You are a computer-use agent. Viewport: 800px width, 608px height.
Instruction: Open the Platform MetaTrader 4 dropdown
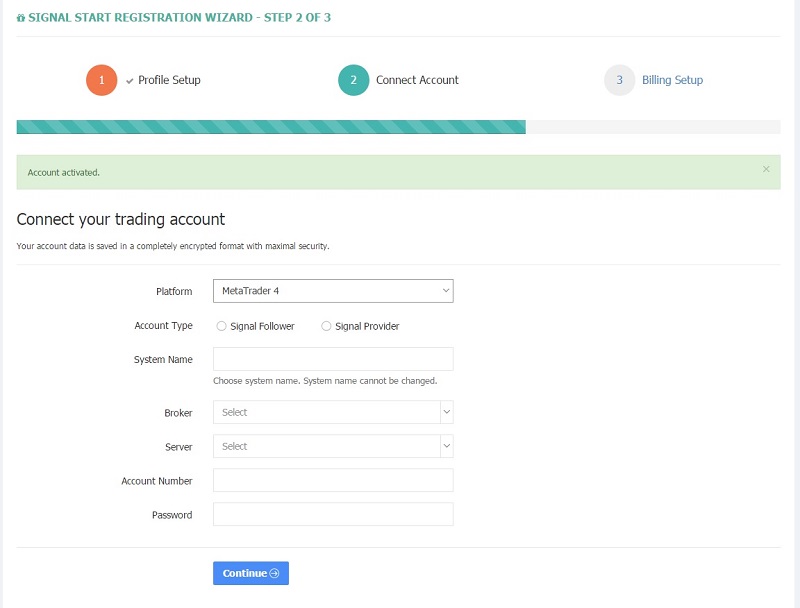coord(333,291)
